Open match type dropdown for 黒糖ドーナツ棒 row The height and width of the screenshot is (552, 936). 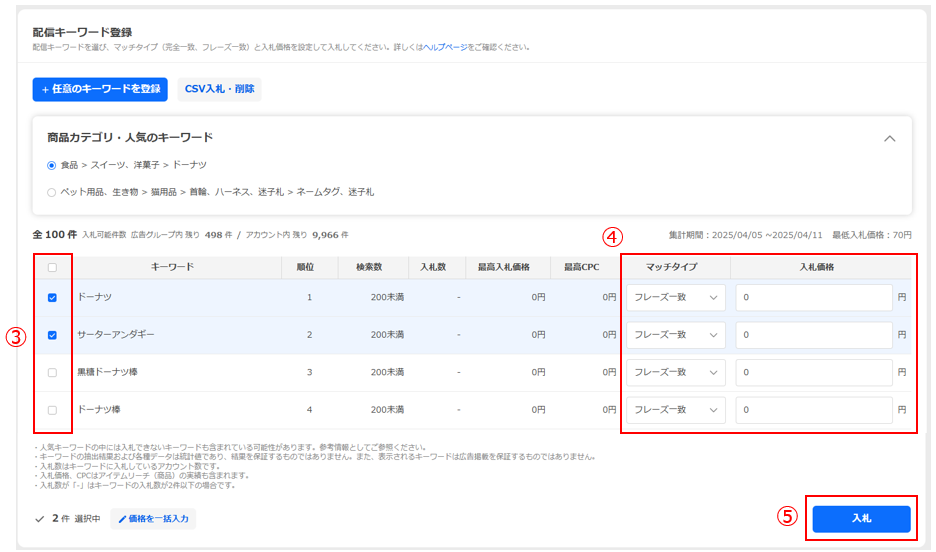coord(676,372)
